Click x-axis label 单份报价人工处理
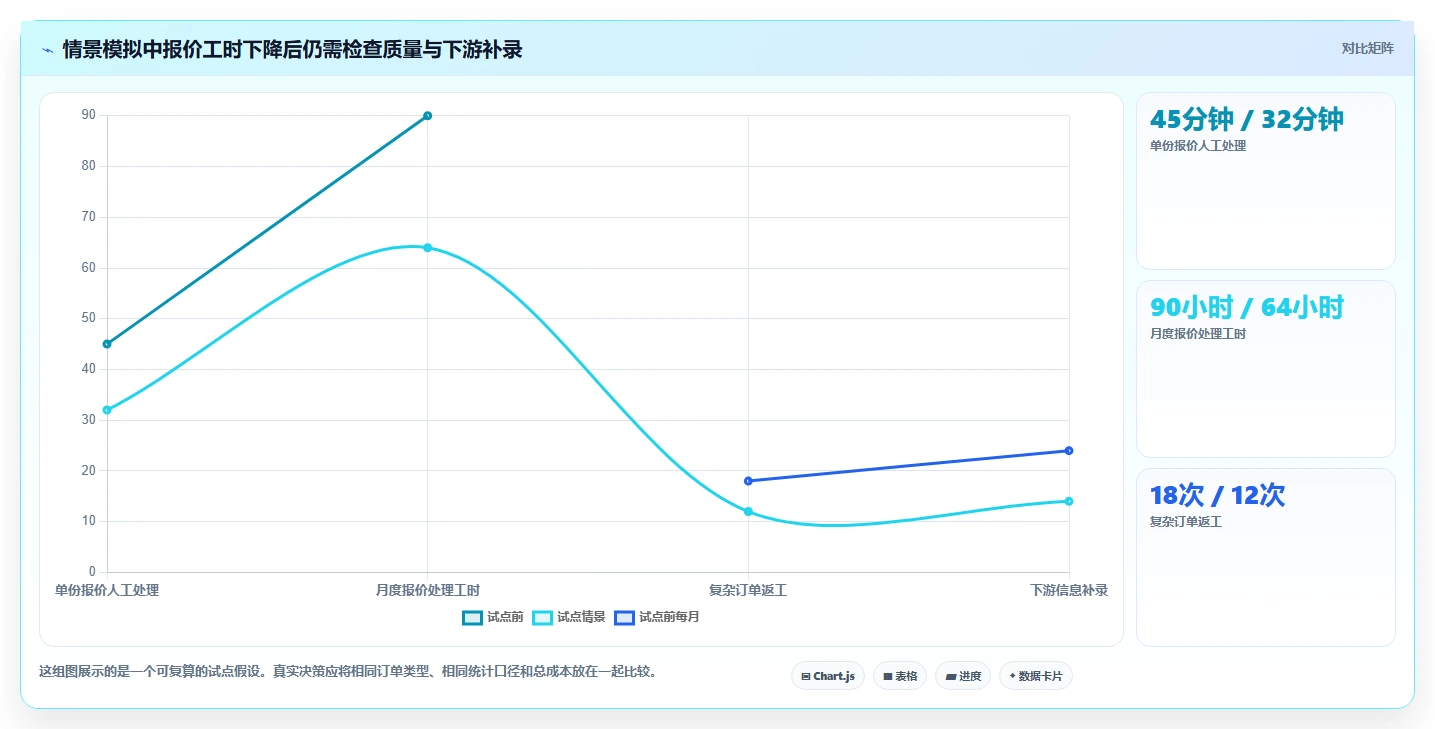This screenshot has width=1435, height=729. 107,590
